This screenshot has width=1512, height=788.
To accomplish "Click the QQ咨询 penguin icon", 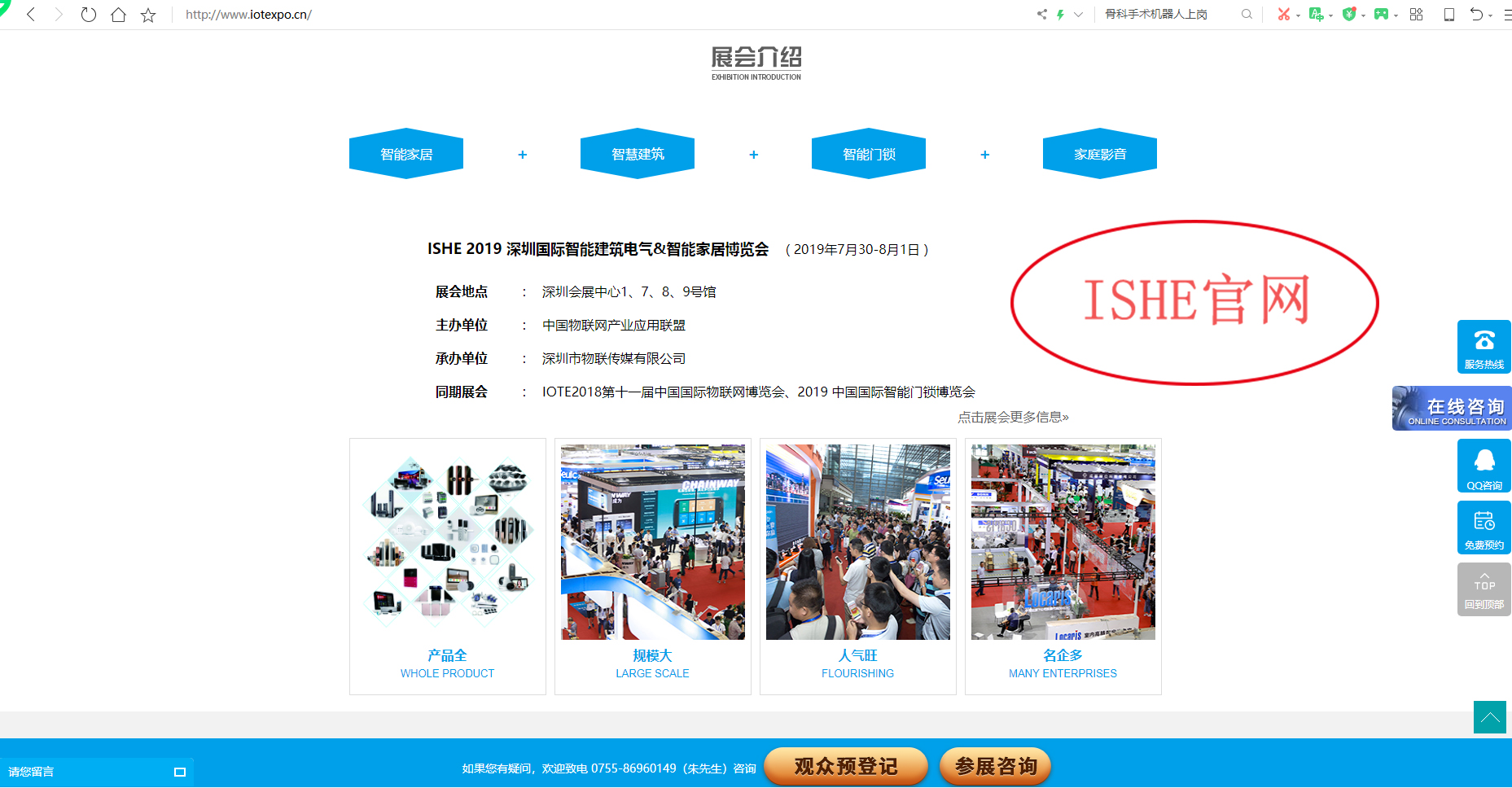I will tap(1484, 466).
